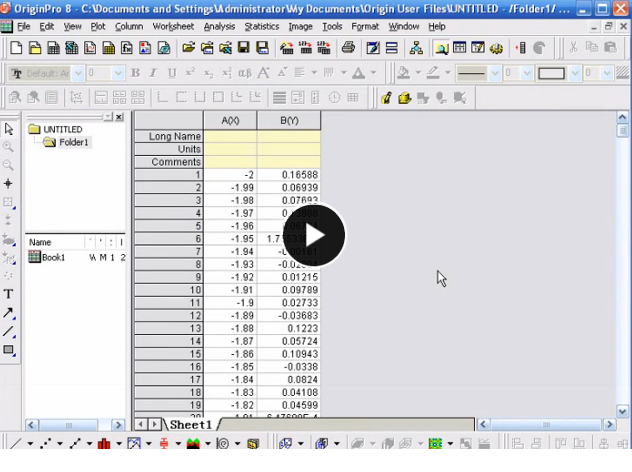Click the Column plot red bars icon
The image size is (632, 472).
click(104, 443)
